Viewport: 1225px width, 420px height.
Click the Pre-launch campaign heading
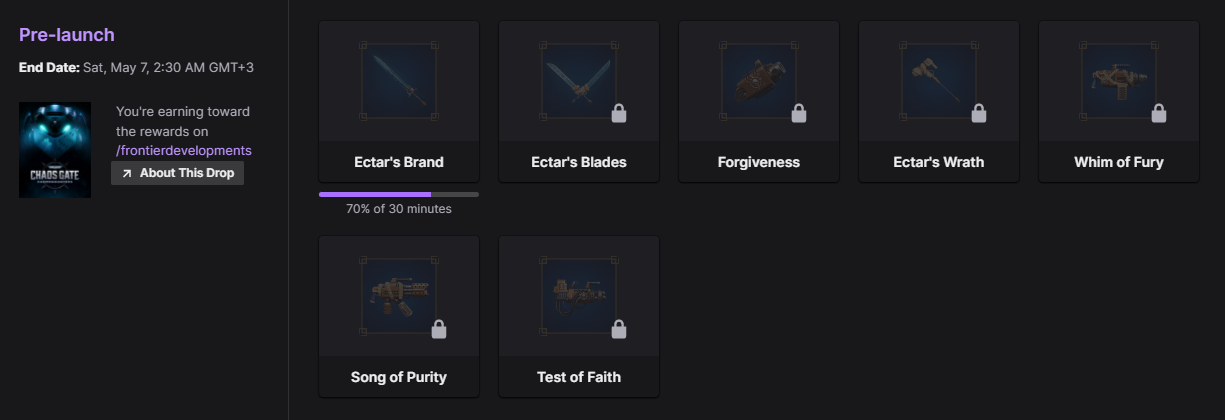tap(67, 35)
